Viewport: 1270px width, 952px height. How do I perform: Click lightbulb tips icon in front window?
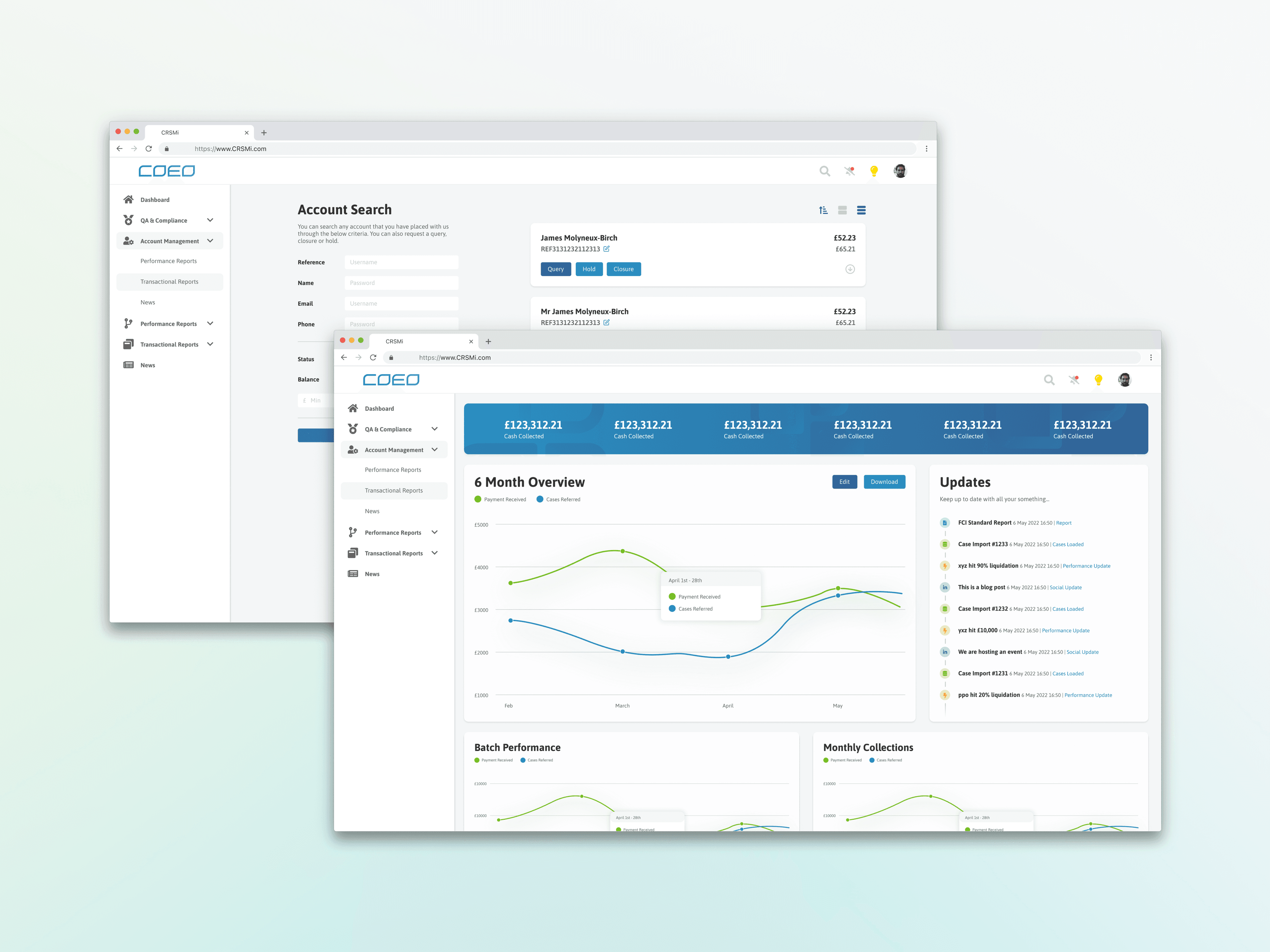click(1098, 380)
